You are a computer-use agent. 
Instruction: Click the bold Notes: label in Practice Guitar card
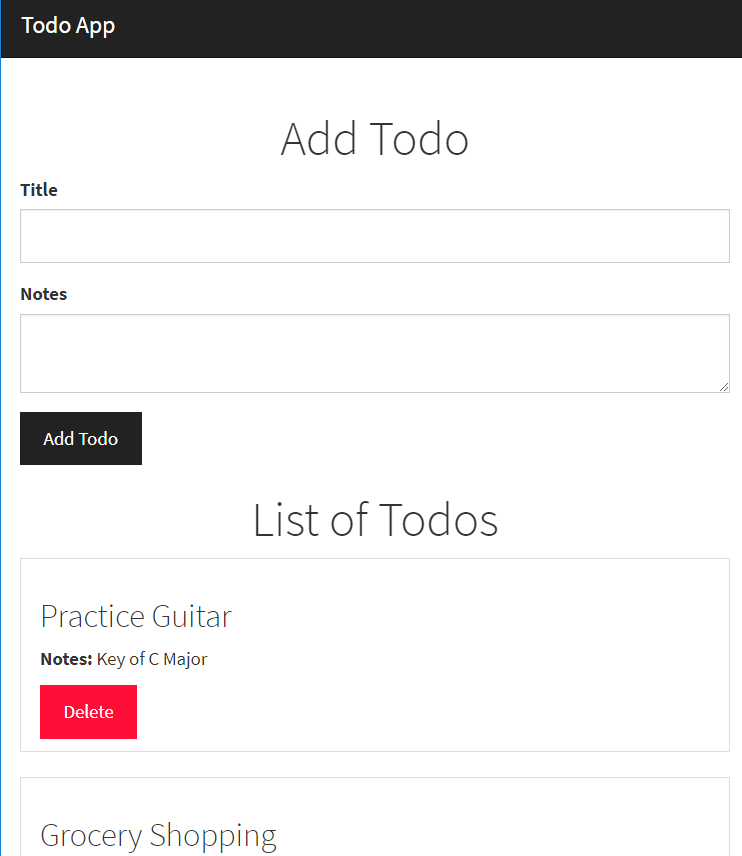(67, 659)
